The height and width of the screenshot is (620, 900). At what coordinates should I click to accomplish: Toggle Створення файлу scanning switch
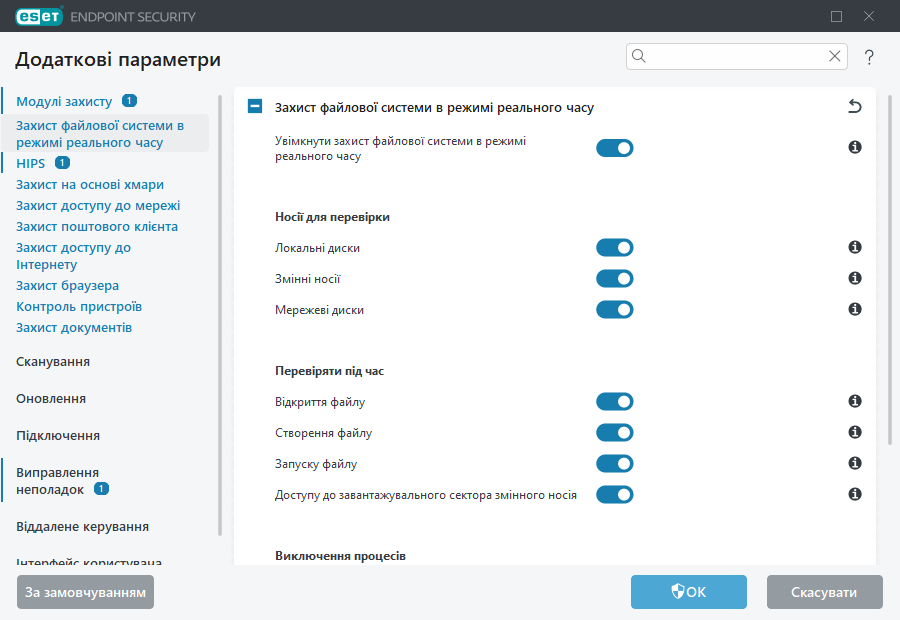coord(615,433)
